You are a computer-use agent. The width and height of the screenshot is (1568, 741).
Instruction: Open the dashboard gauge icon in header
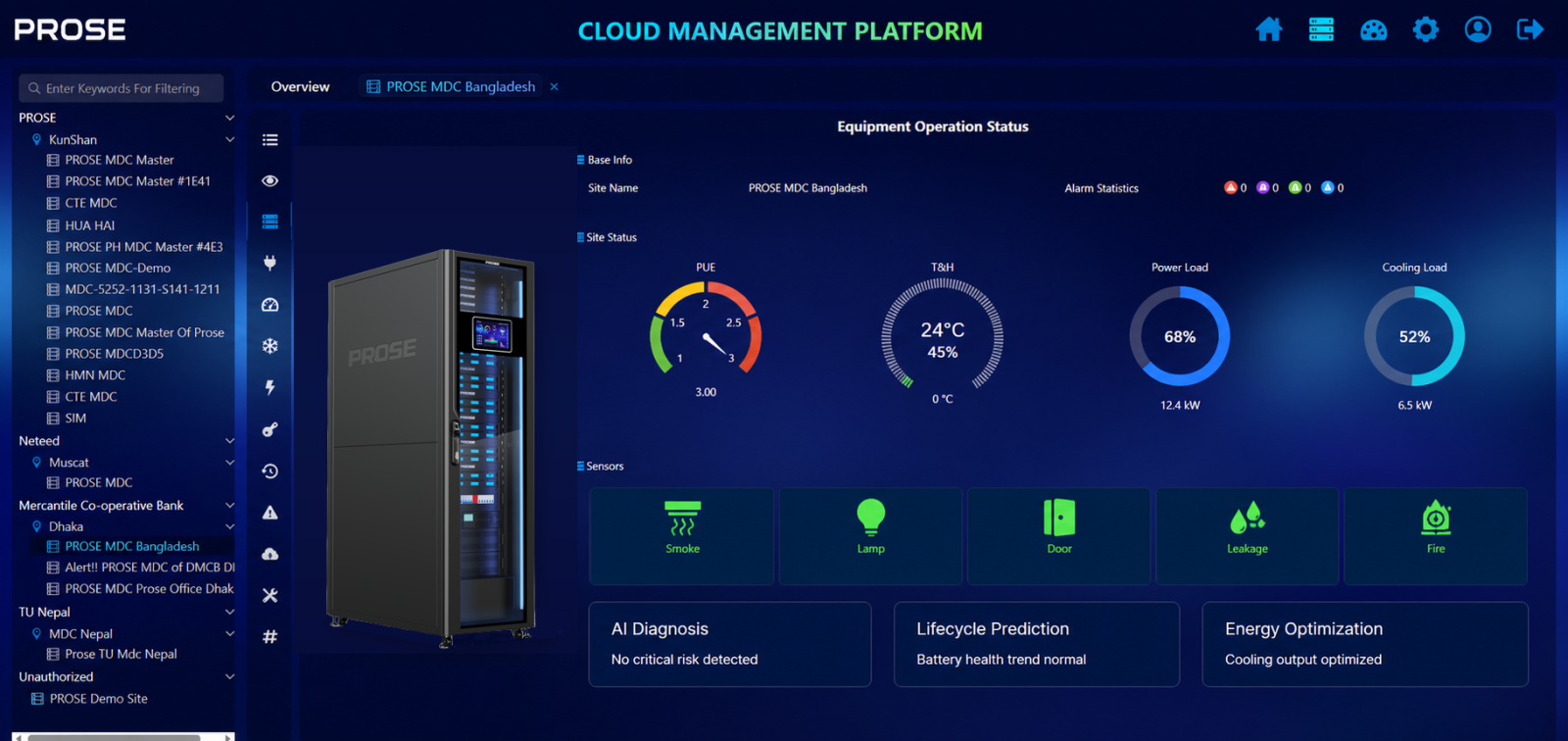(x=1374, y=29)
